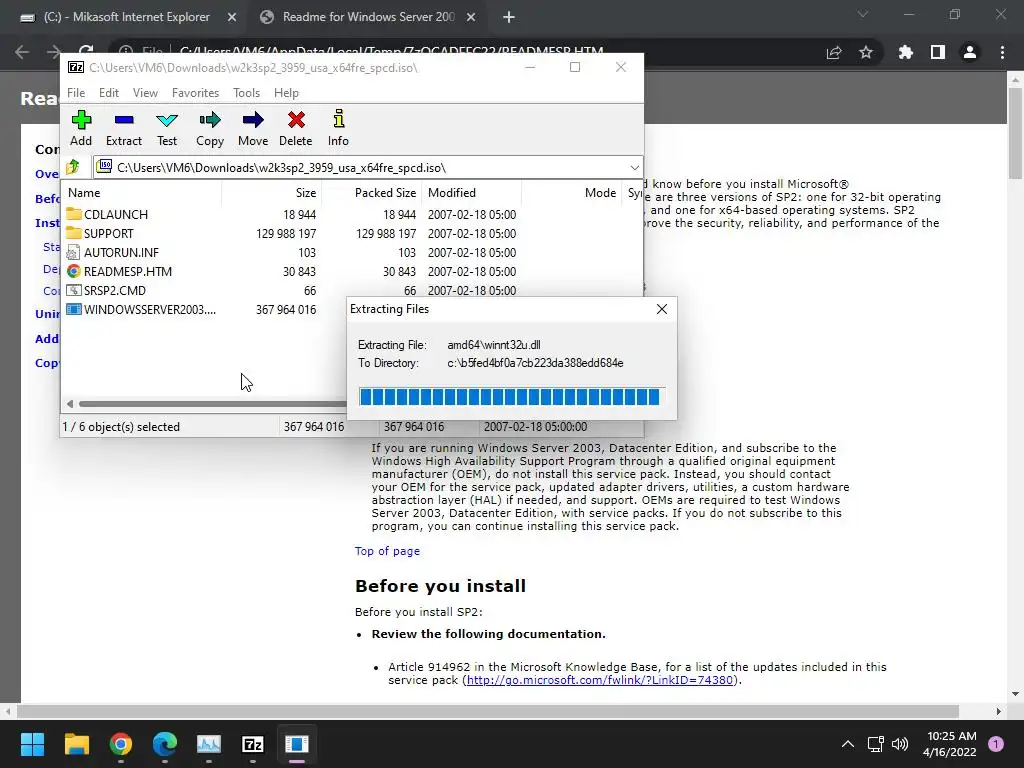Click the page vertical scrollbar thumb
The image size is (1024, 768).
1016,133
